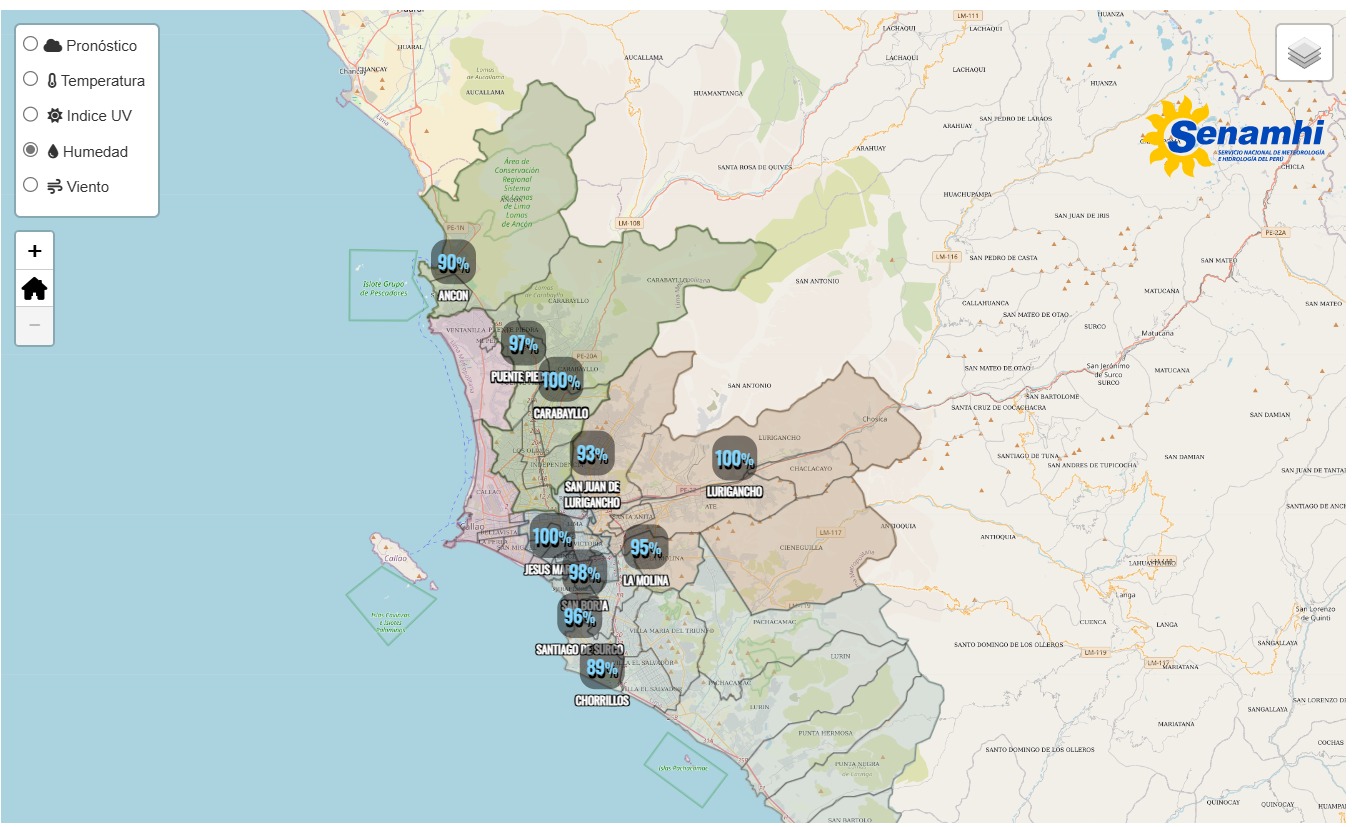Click the cloud icon next to Pronóstico
Screen dimensions: 1352x827
[x=53, y=46]
